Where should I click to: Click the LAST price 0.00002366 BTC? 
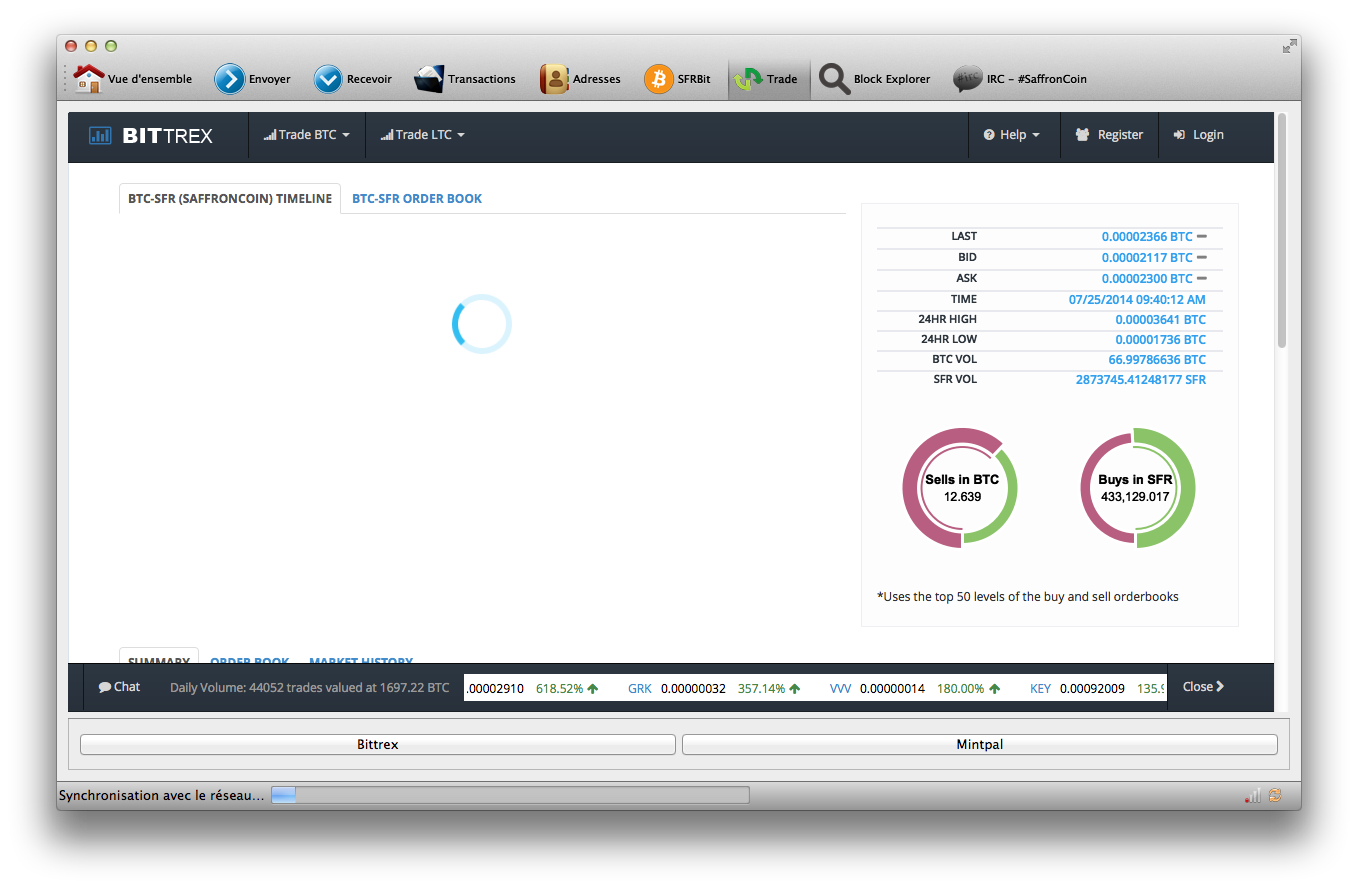[x=1147, y=237]
